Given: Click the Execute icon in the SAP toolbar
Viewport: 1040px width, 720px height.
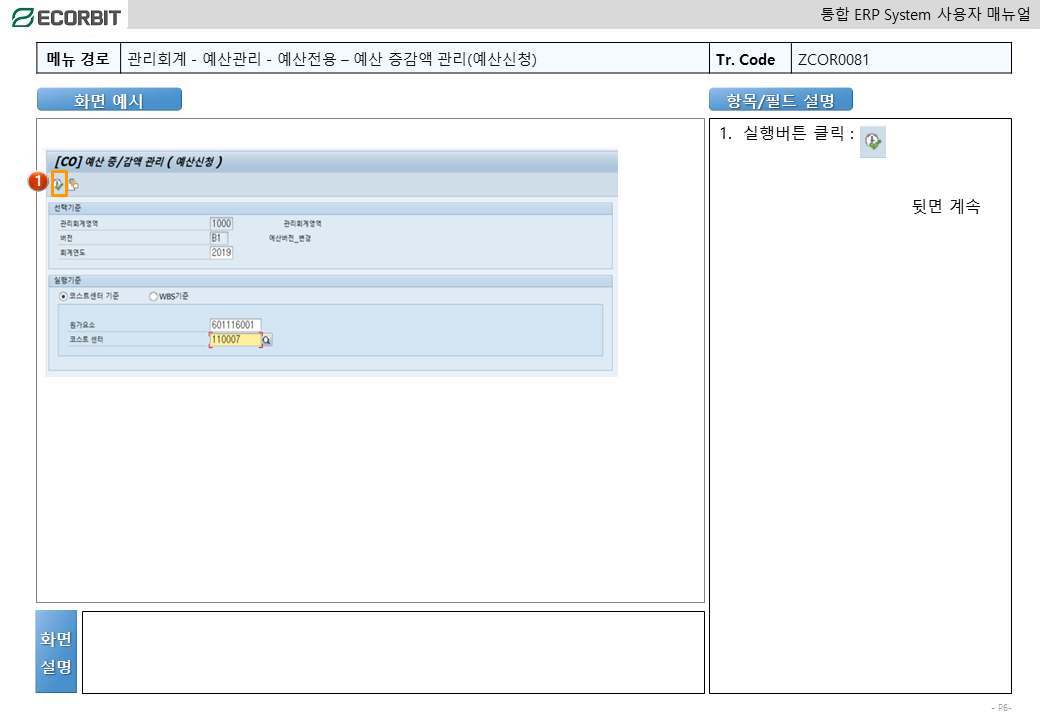Looking at the screenshot, I should click(x=59, y=184).
